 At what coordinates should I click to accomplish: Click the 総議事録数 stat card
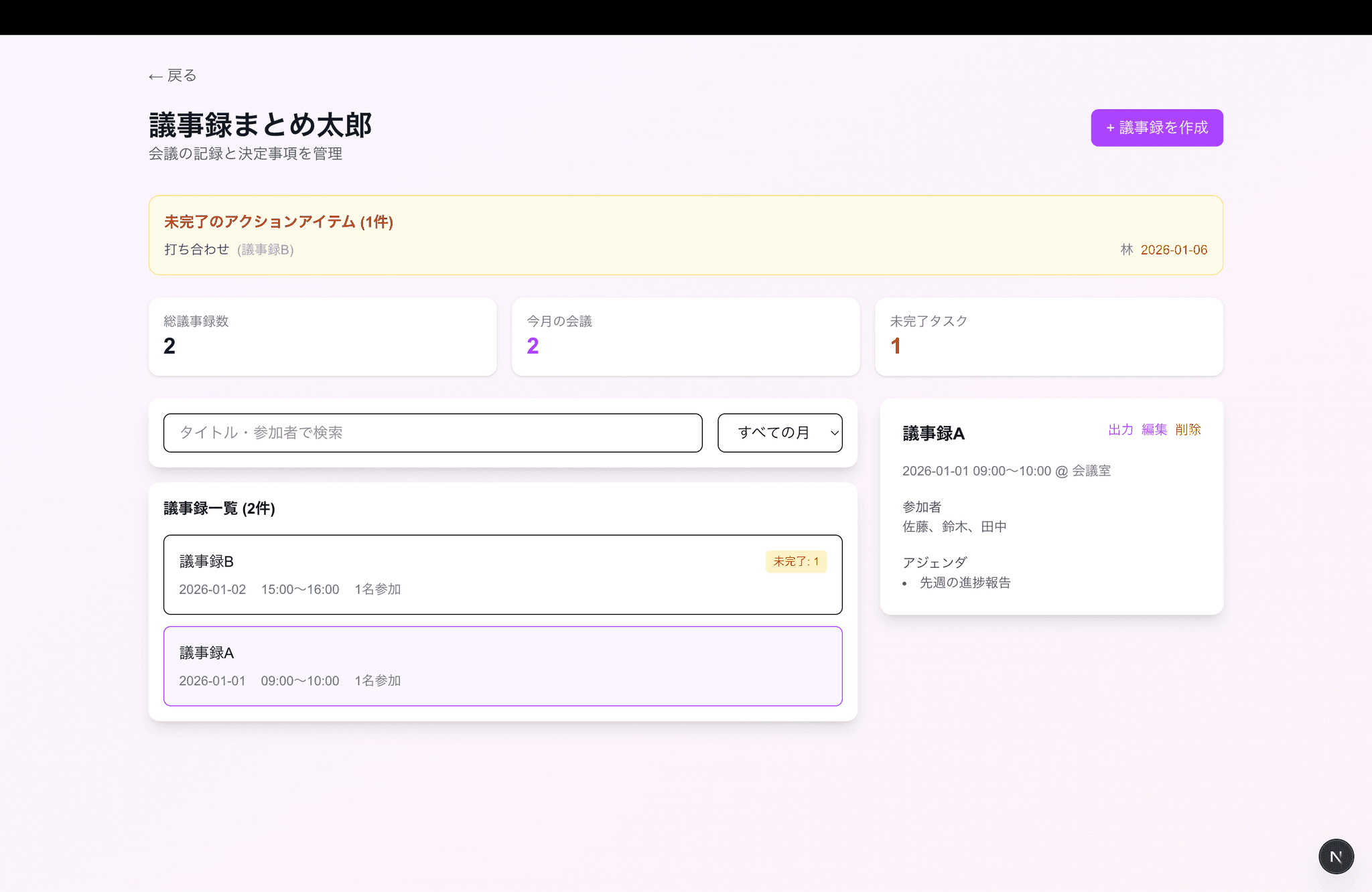(x=322, y=336)
